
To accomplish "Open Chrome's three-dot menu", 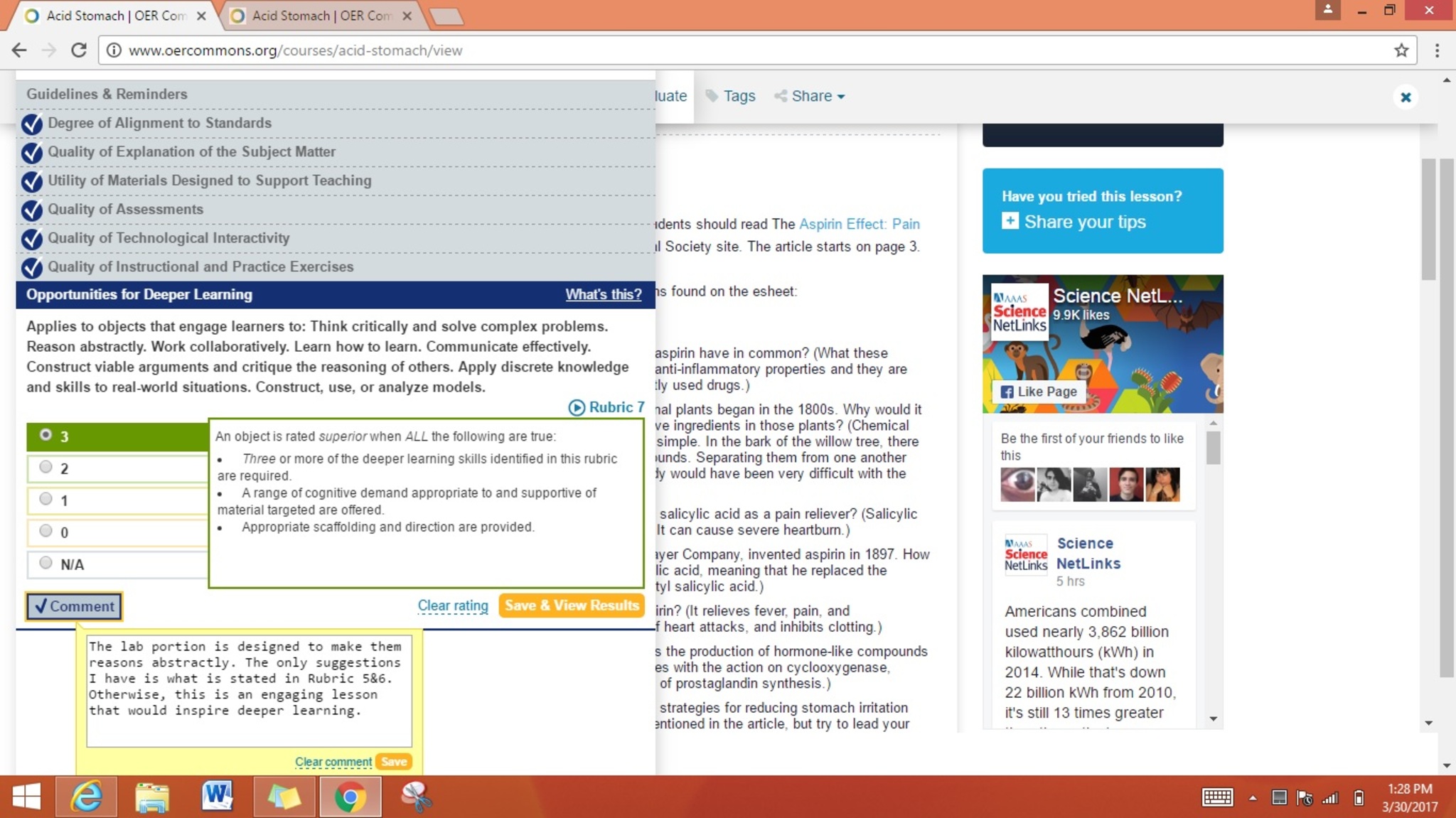I will [x=1437, y=50].
